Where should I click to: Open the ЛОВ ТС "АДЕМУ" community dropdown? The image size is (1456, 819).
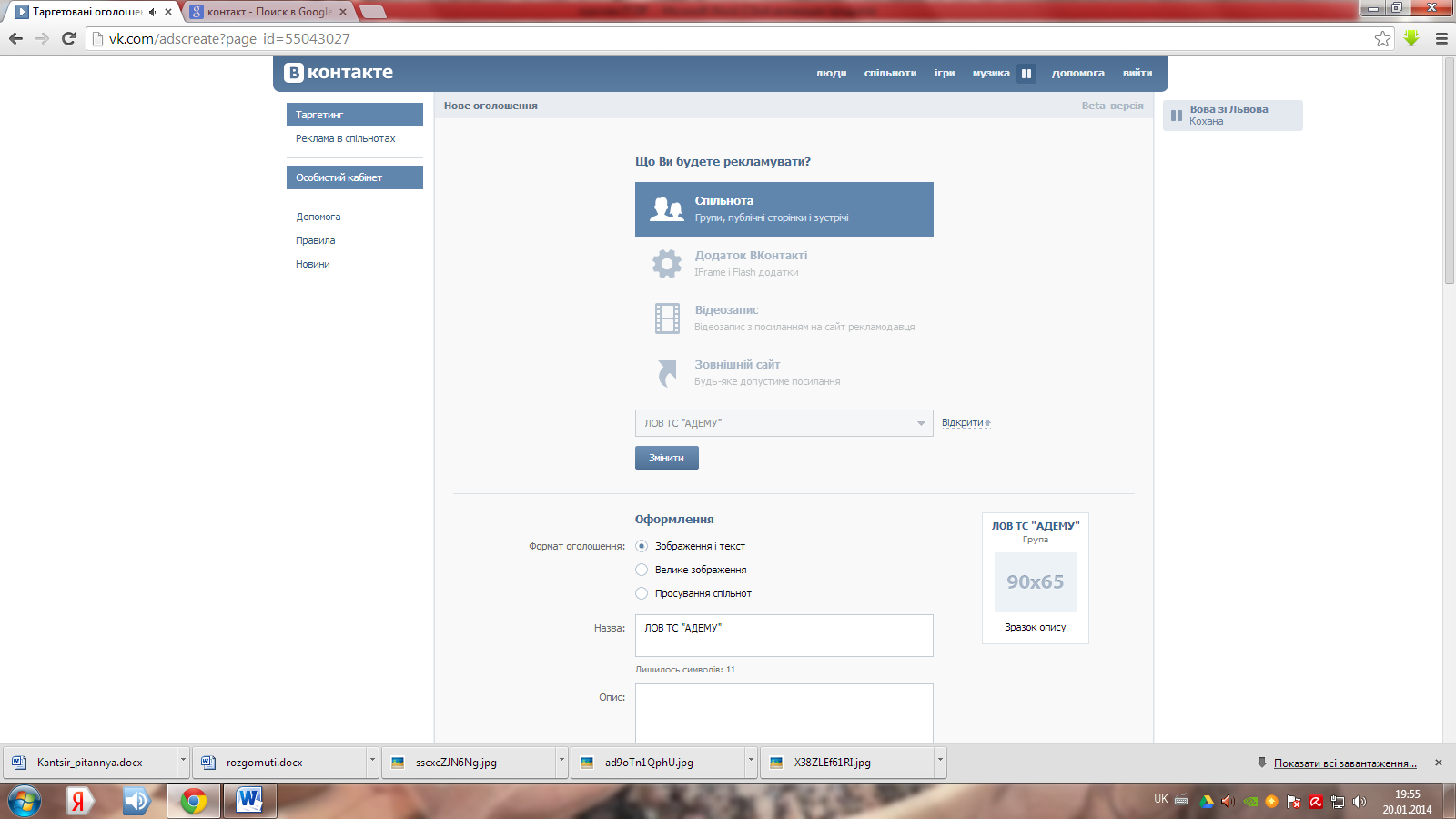(x=784, y=423)
